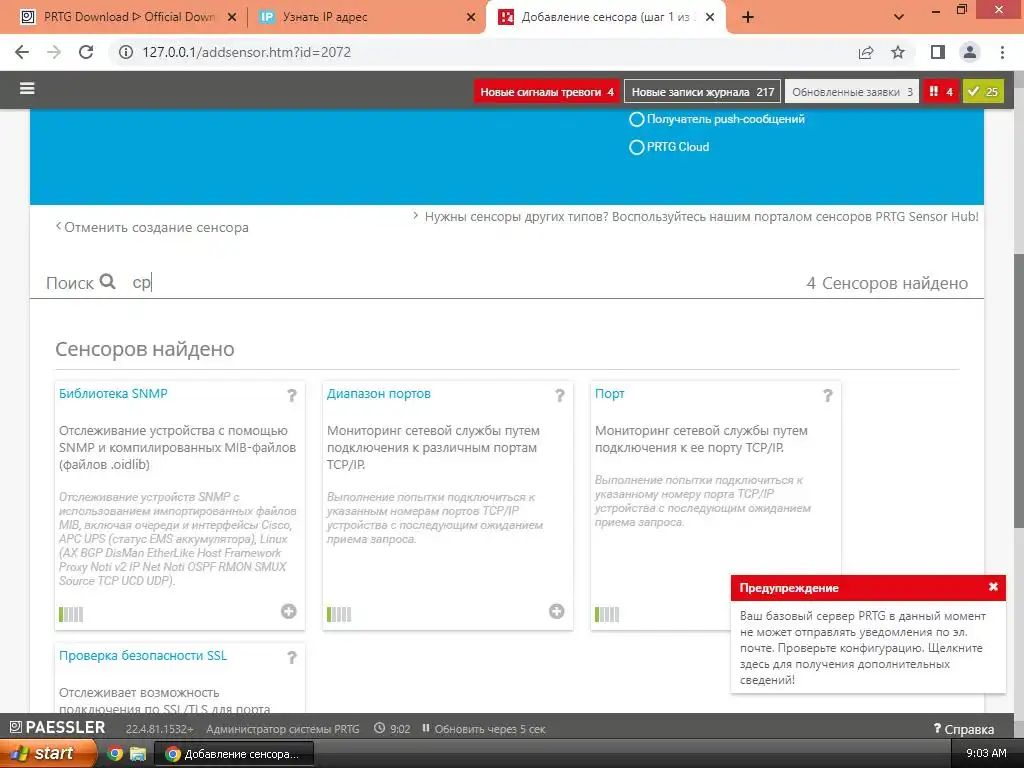Click Администратор системы PRTG in the footer
1024x768 pixels.
283,729
